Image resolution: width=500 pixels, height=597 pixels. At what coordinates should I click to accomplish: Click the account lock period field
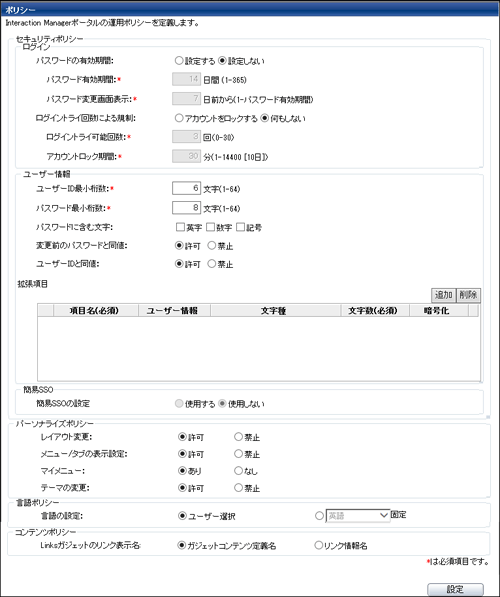click(186, 156)
